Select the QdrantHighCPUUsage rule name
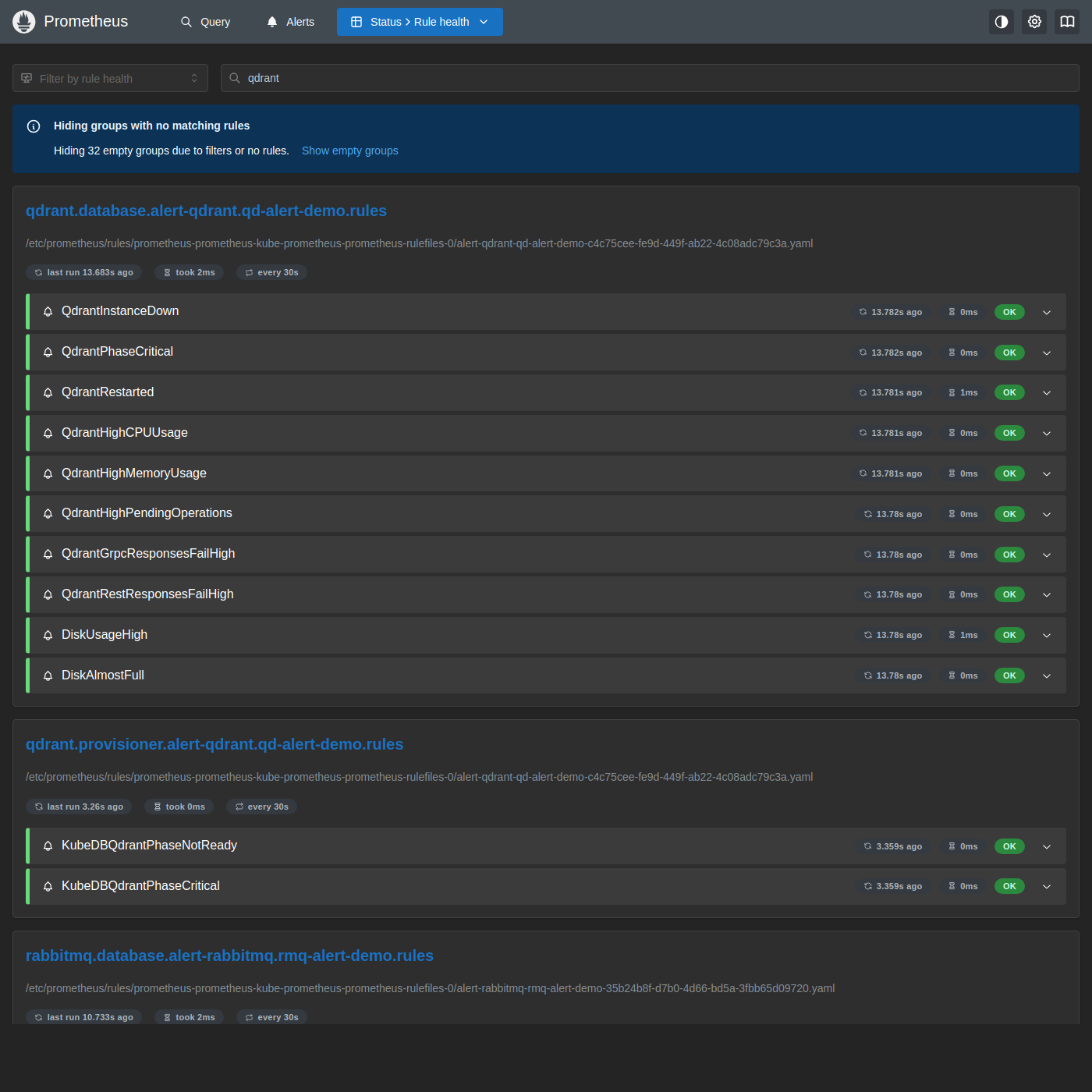This screenshot has height=1092, width=1092. 125,433
